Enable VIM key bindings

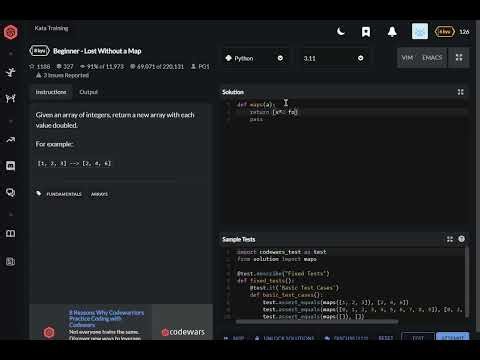407,58
